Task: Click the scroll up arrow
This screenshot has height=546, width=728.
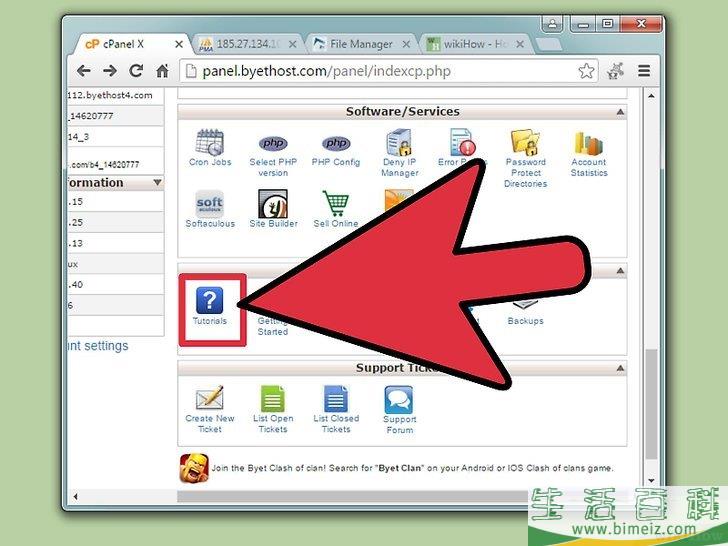Action: (651, 96)
